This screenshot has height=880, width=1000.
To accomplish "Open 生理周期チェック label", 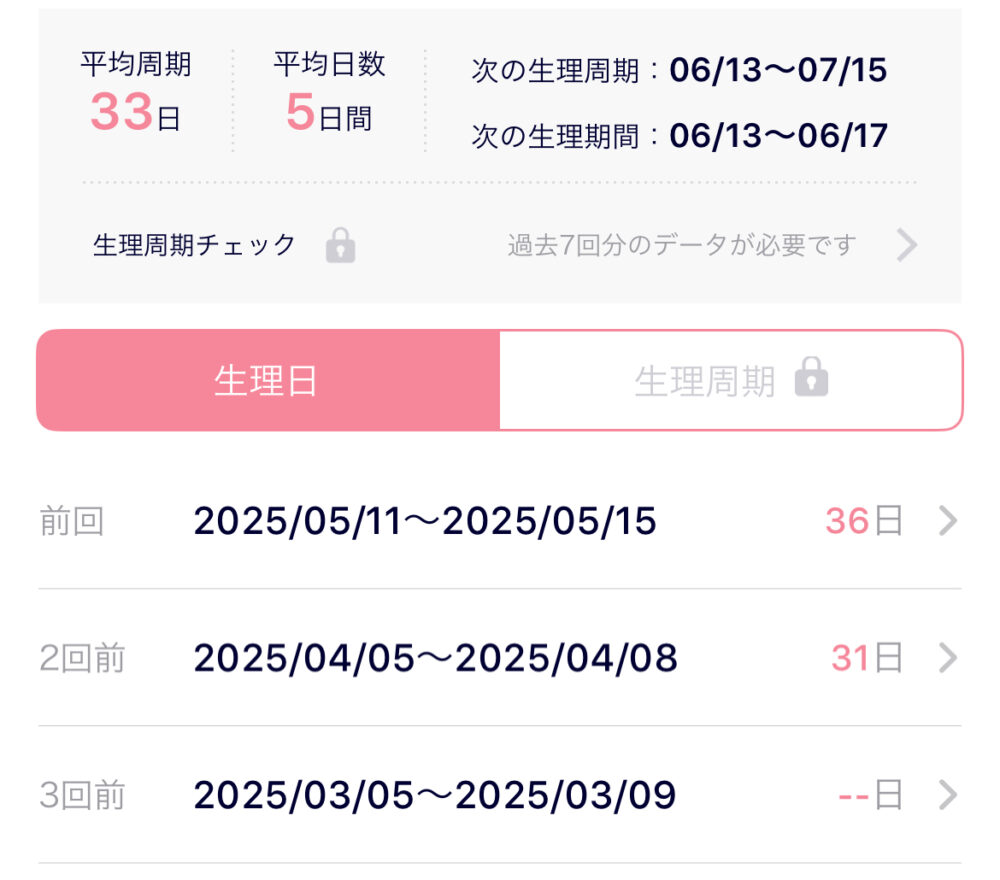I will [x=195, y=245].
